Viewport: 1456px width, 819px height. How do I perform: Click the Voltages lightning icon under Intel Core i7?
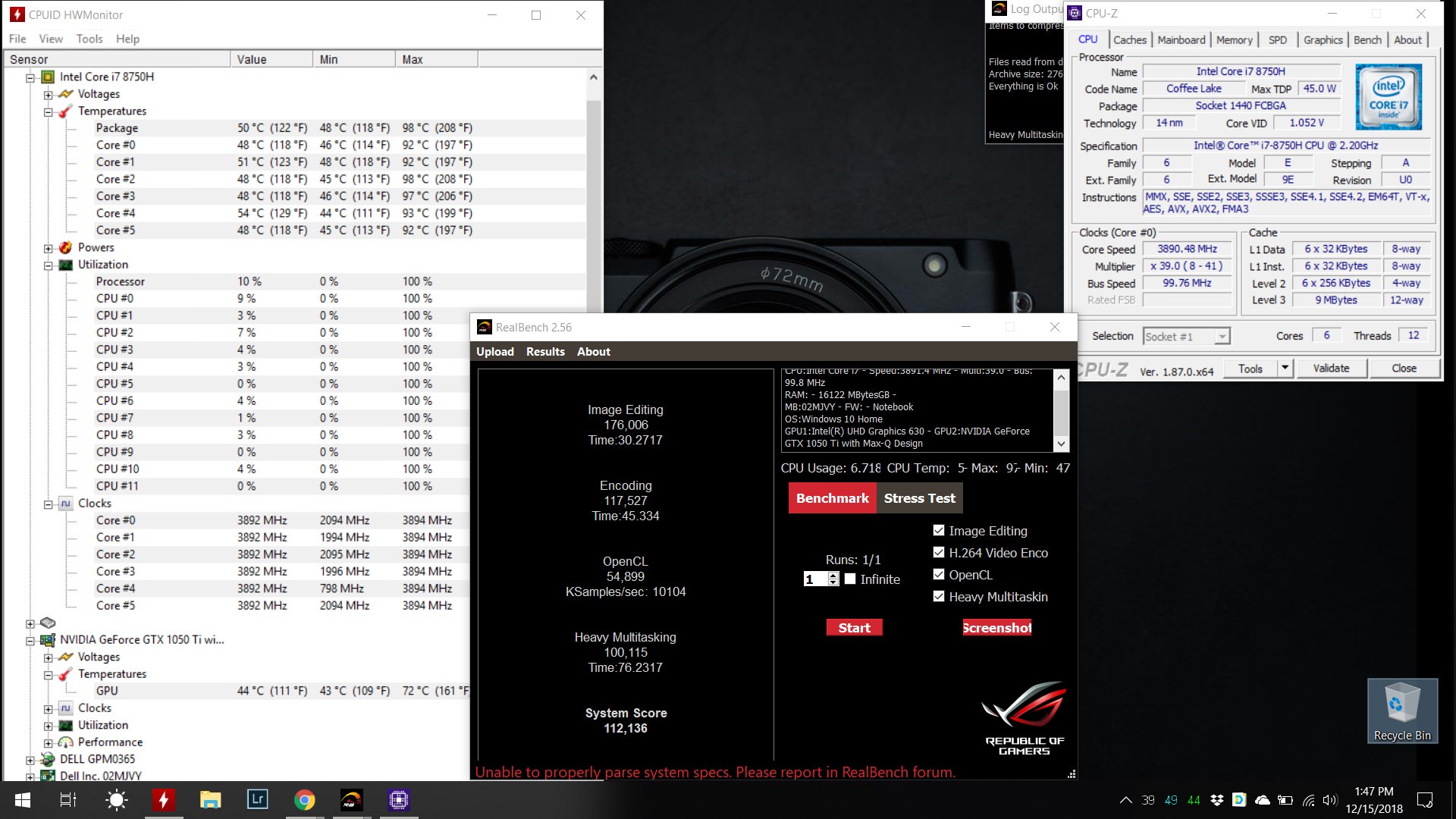(x=66, y=94)
